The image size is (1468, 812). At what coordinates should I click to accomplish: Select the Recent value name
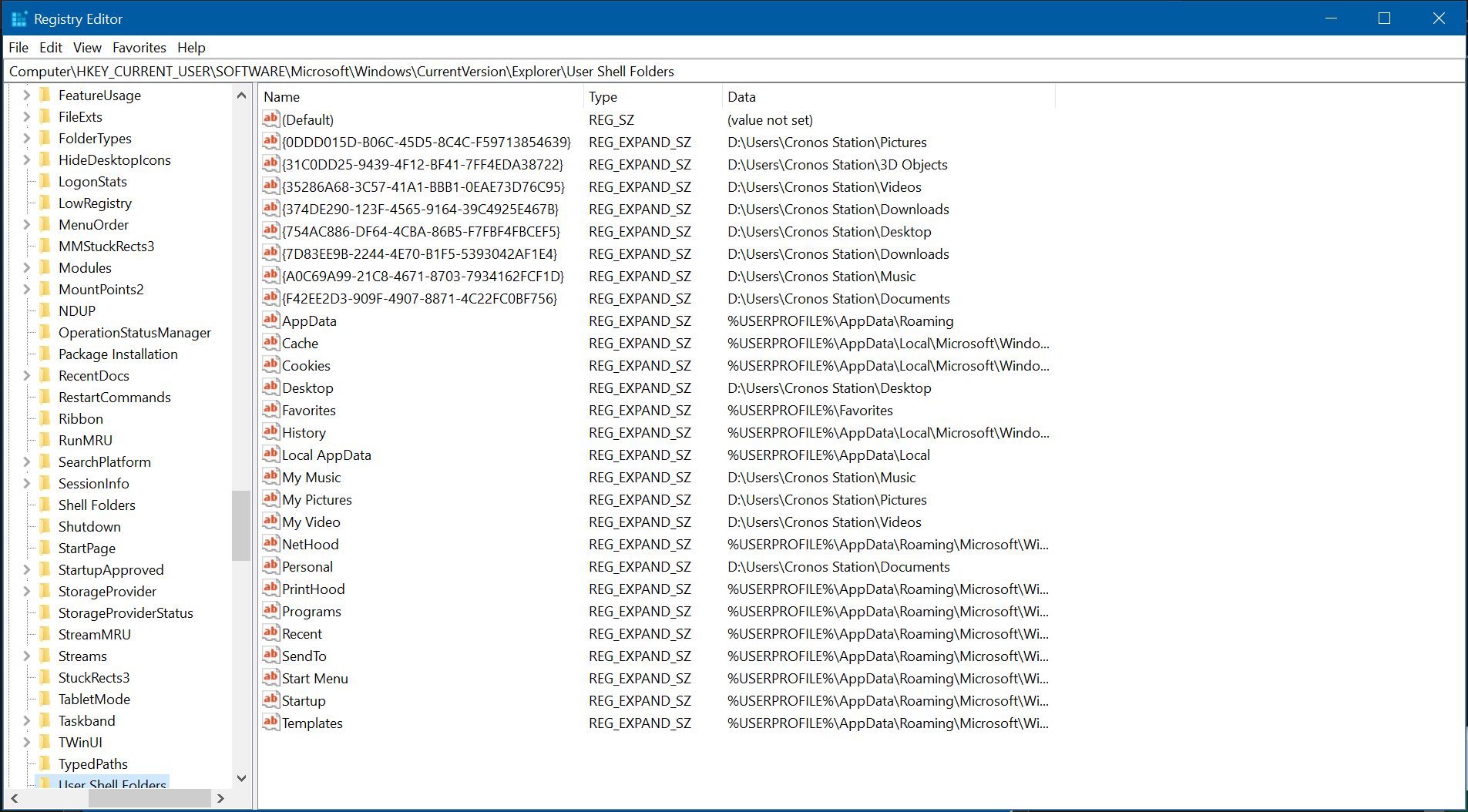(302, 633)
